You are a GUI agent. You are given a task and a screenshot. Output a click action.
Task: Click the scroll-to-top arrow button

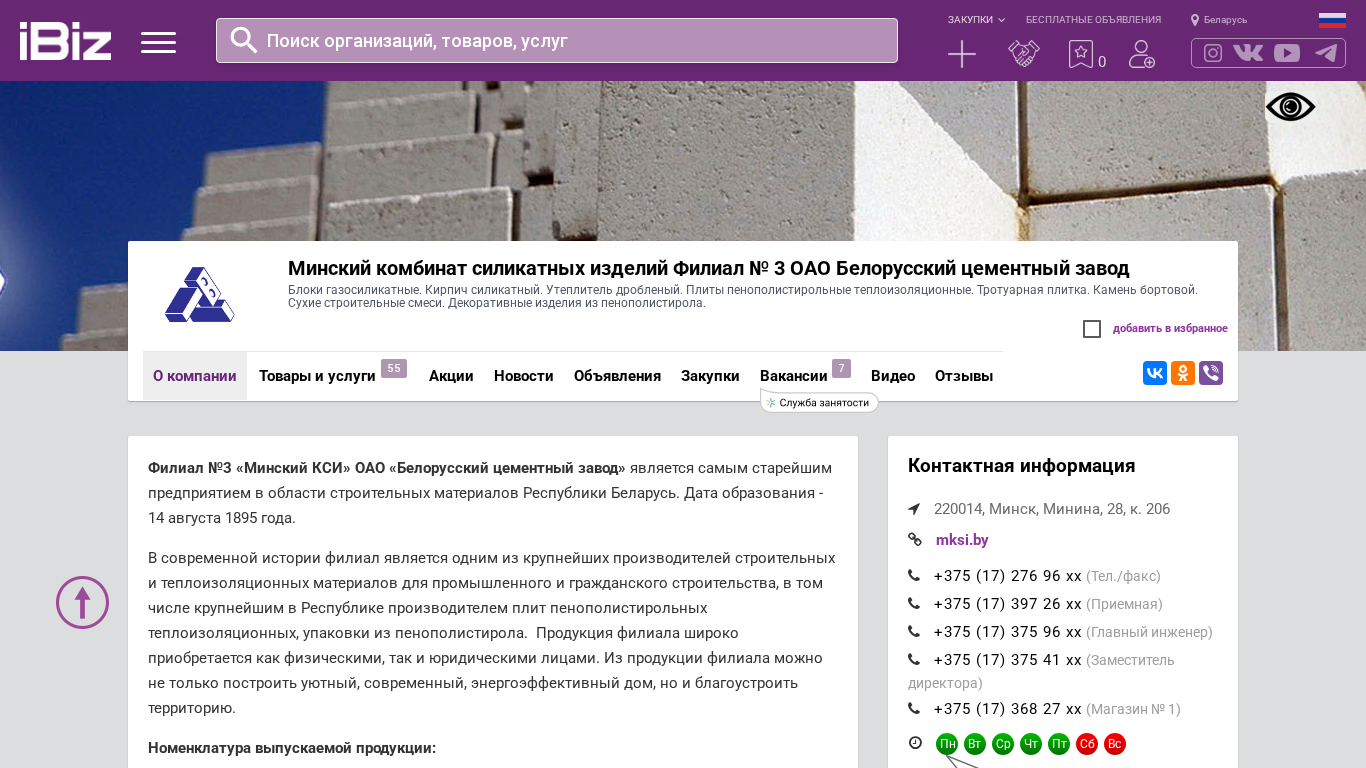[x=82, y=602]
